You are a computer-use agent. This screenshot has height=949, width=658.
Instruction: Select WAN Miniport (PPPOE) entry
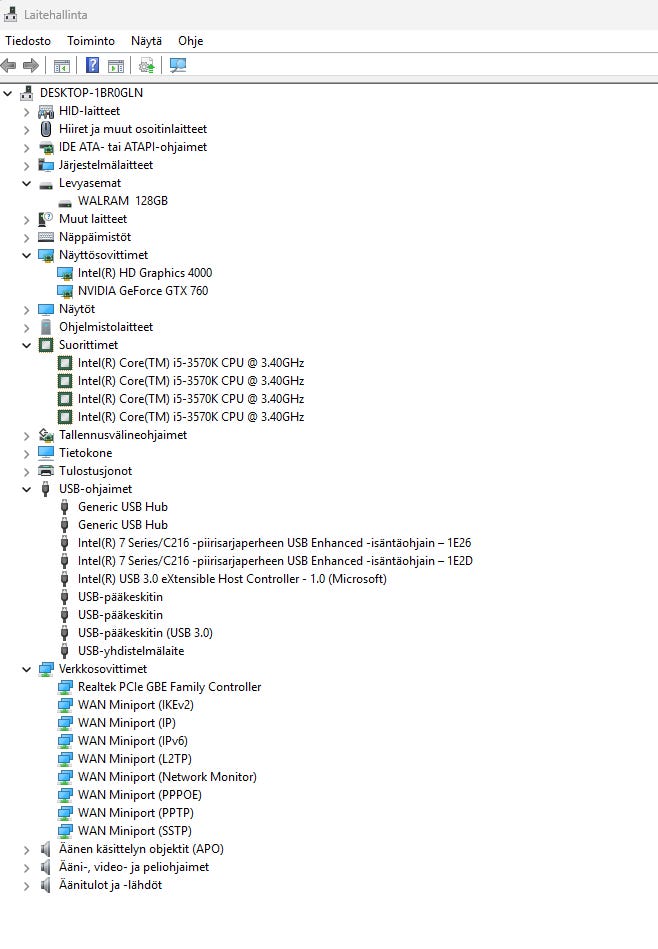pos(140,795)
